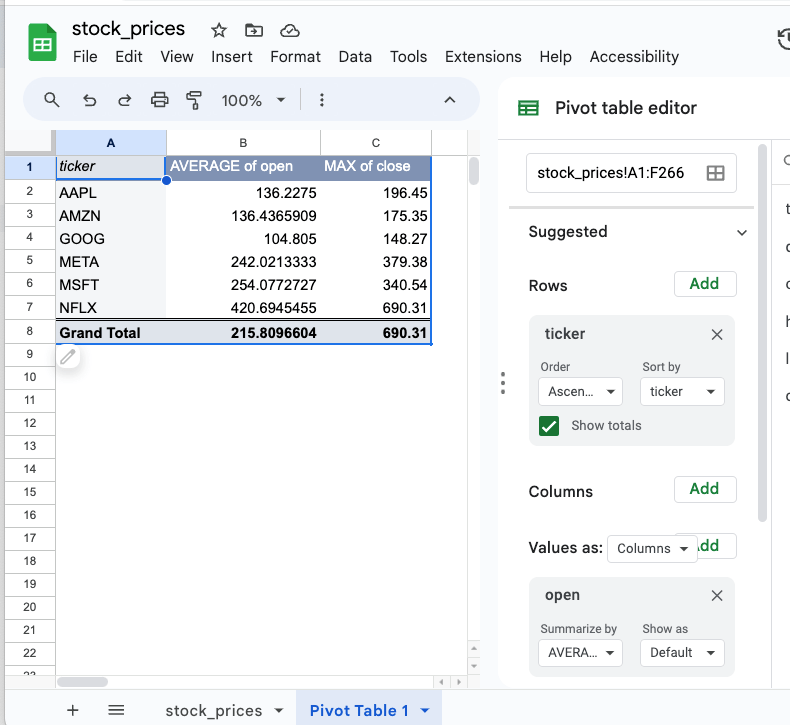Switch to the stock_prices sheet tab

213,710
